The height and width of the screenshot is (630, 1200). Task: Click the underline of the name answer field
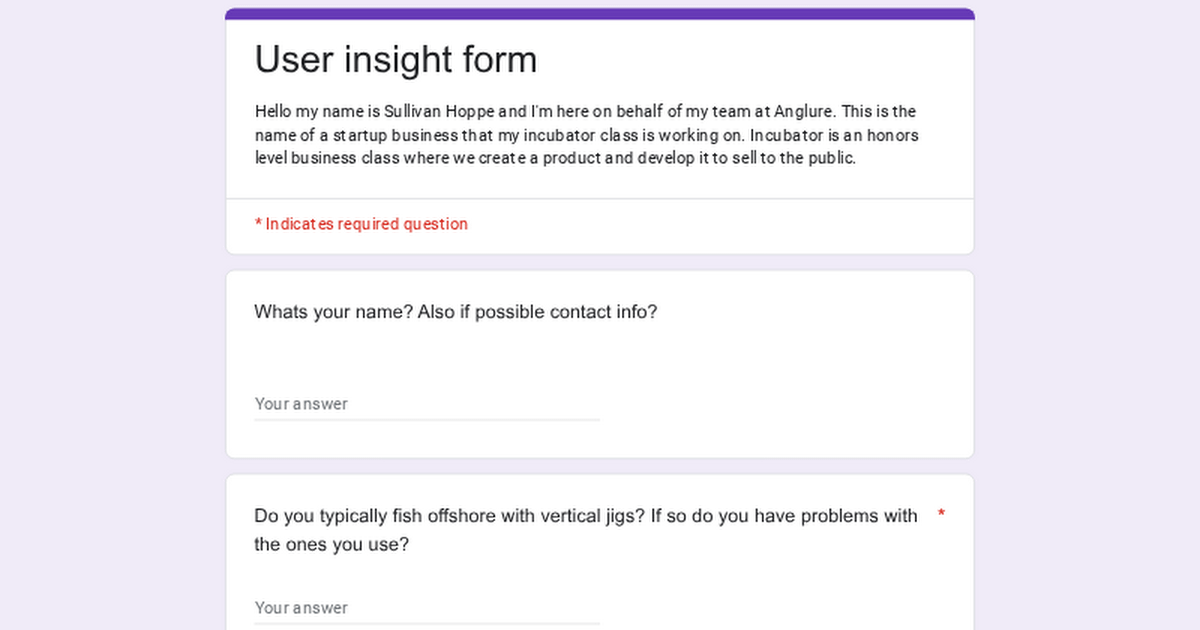click(427, 420)
